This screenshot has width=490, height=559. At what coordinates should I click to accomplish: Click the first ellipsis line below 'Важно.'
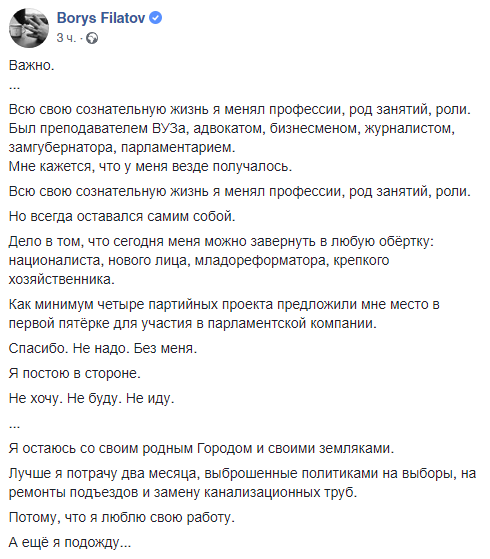click(14, 87)
